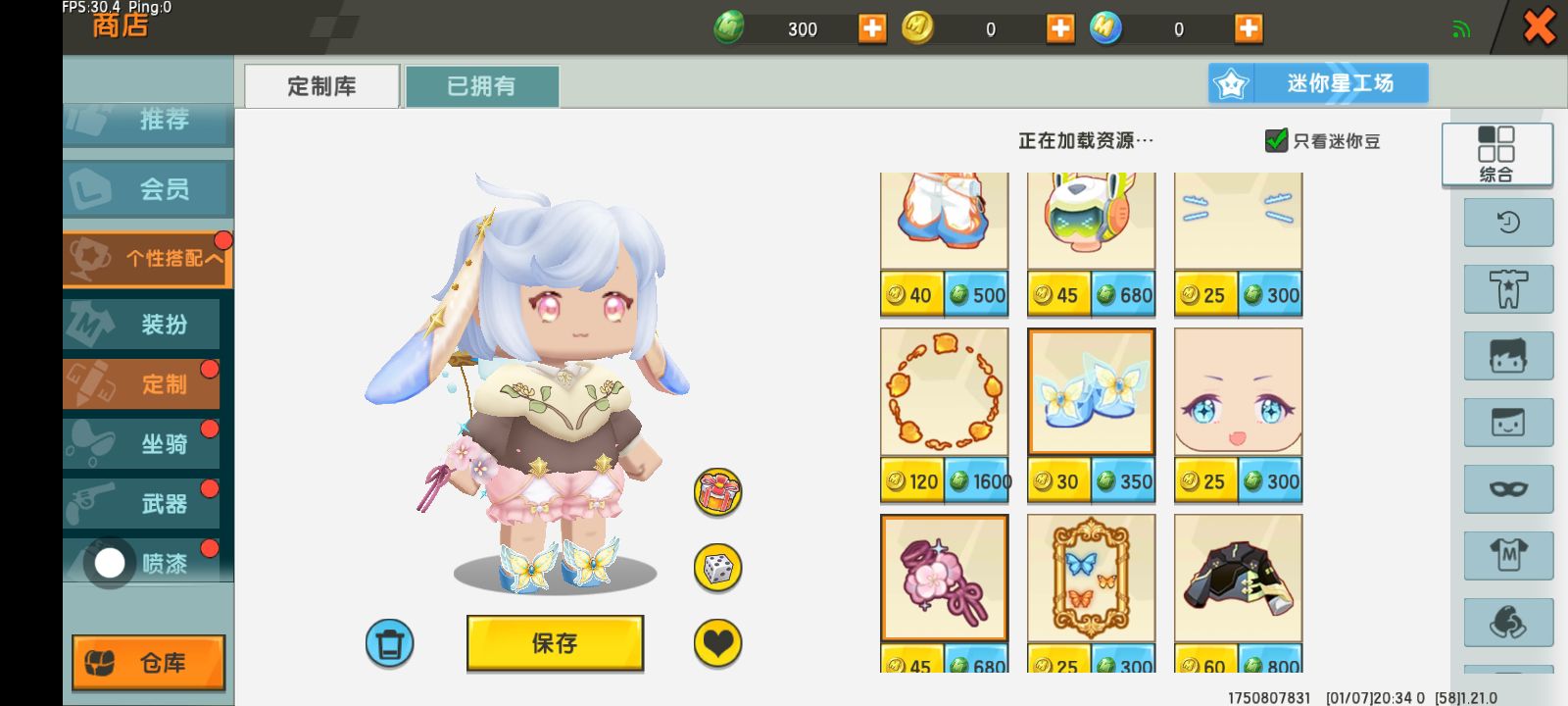The height and width of the screenshot is (706, 1568).
Task: Switch to the 已拥有 tab
Action: [481, 86]
